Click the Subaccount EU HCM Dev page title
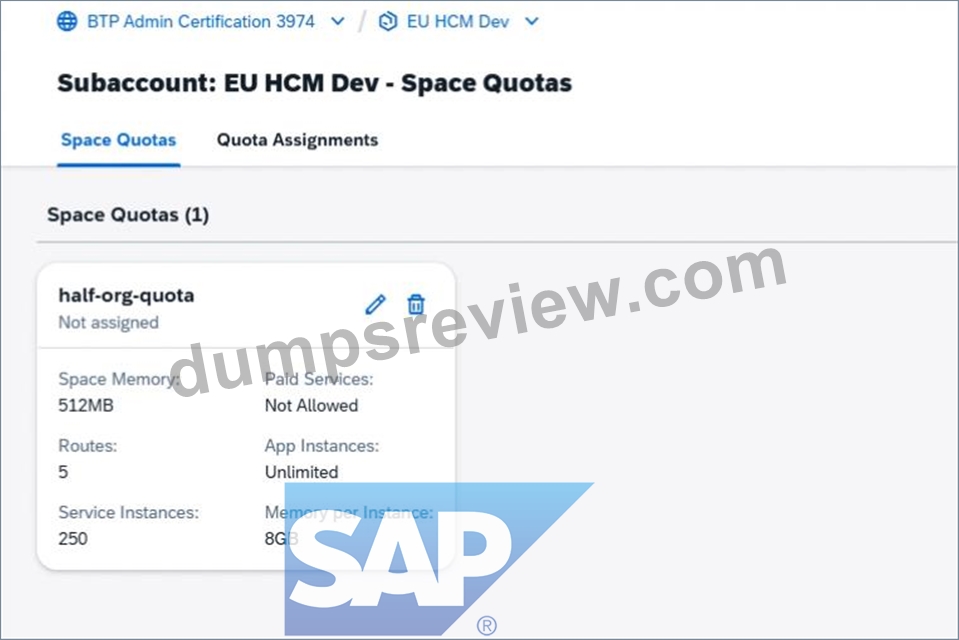 click(x=314, y=83)
